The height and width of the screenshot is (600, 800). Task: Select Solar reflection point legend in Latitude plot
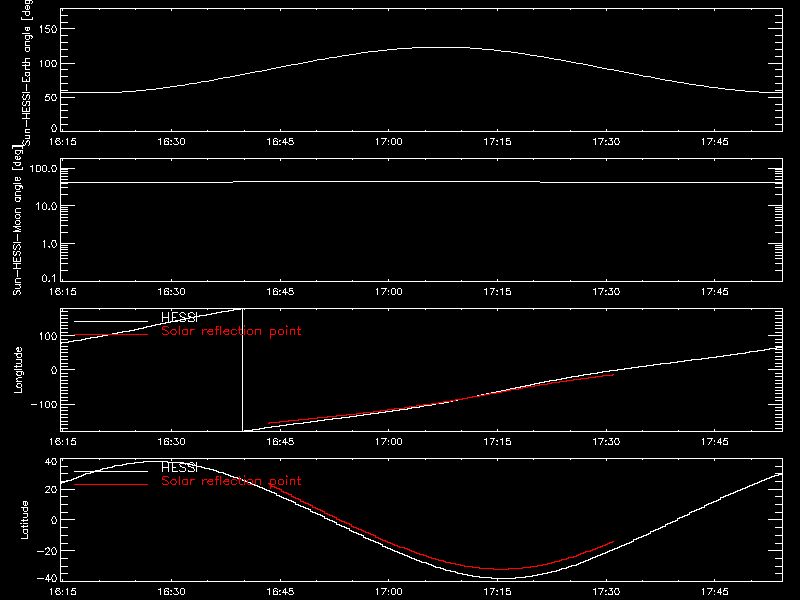(x=231, y=481)
